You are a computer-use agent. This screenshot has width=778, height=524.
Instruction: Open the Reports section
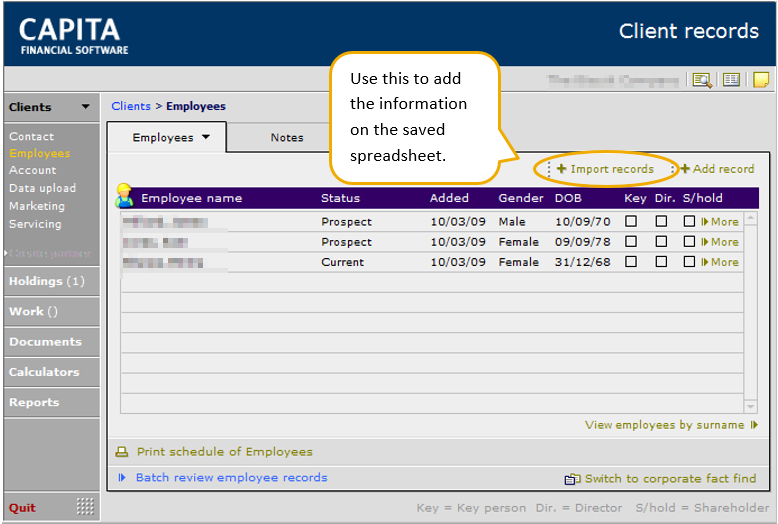point(52,402)
